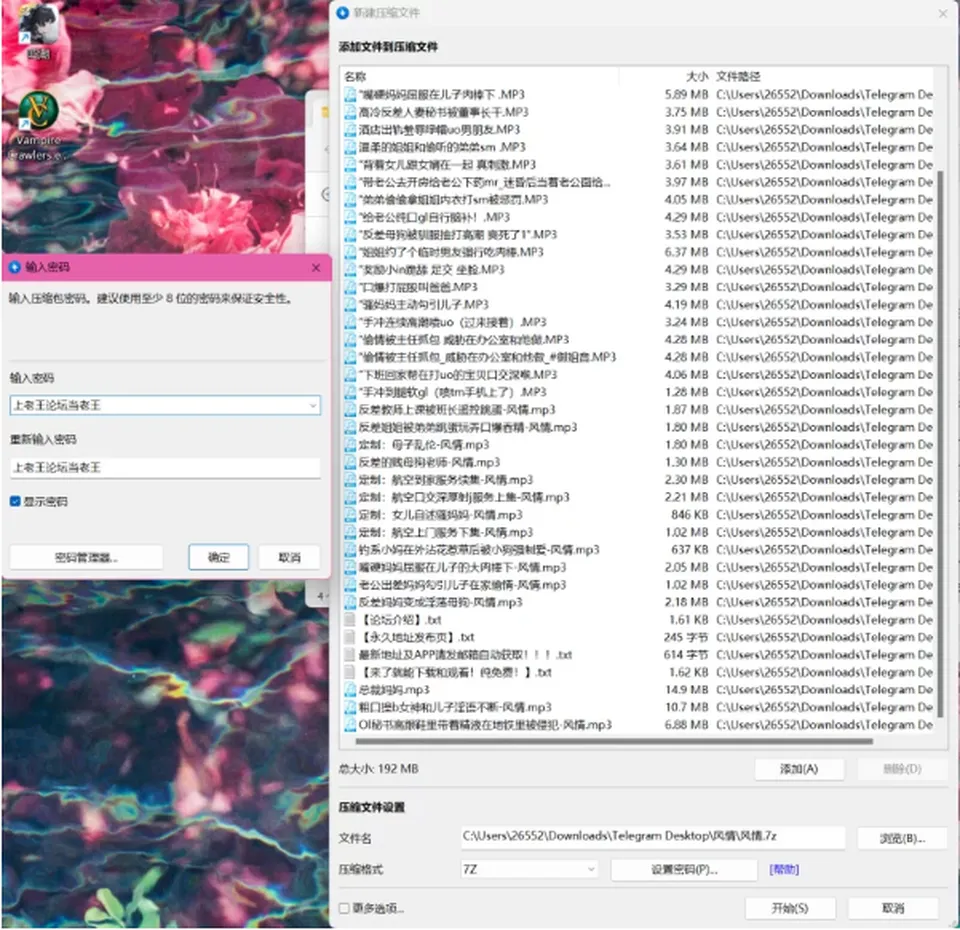Open the [帮助] link
Image resolution: width=960 pixels, height=930 pixels.
coord(784,869)
